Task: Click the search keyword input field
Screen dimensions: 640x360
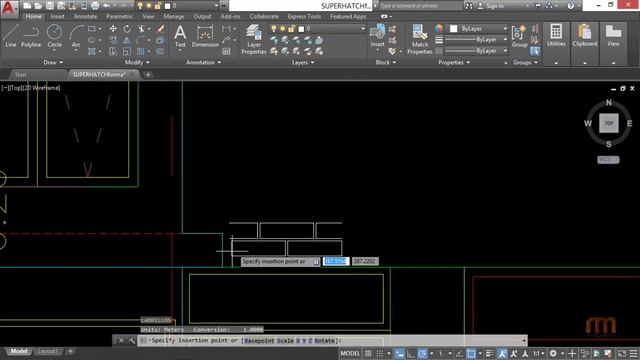Action: pos(420,6)
